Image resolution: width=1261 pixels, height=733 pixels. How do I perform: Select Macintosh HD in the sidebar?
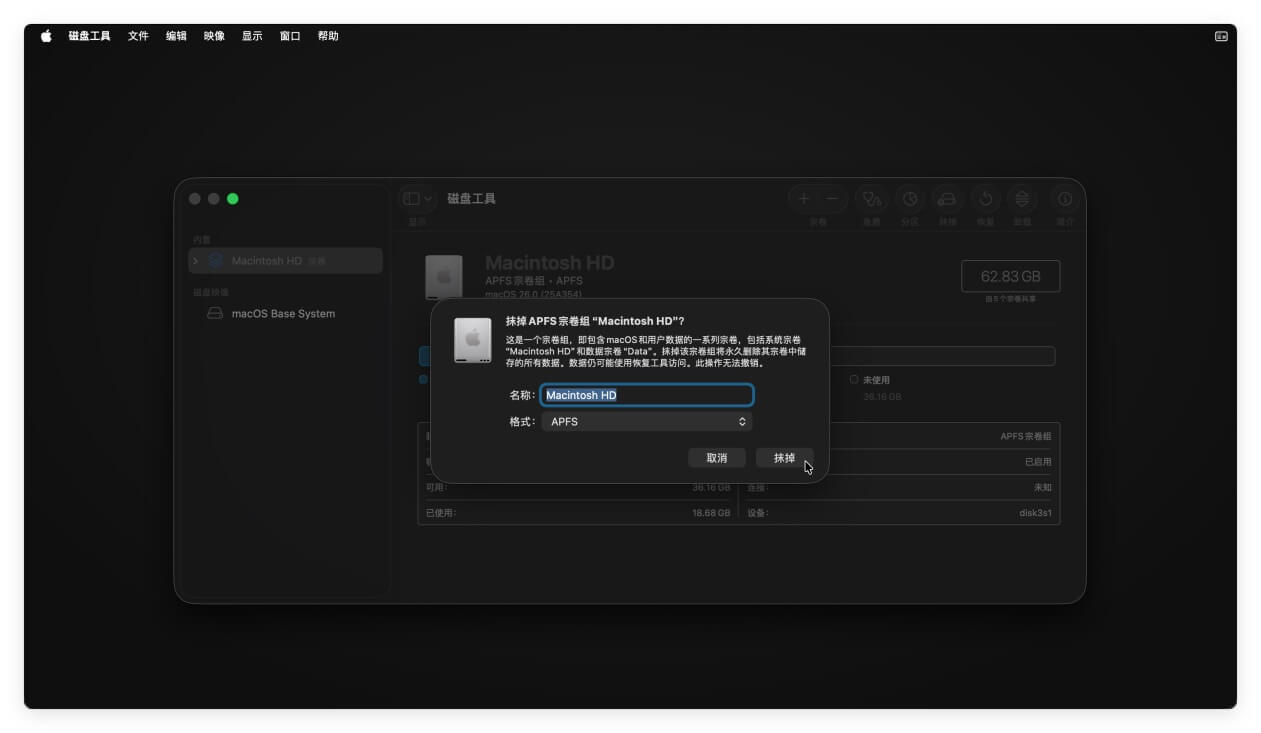(x=266, y=261)
